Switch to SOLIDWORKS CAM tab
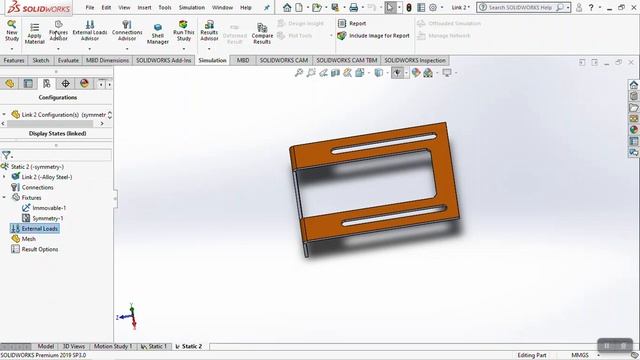The width and height of the screenshot is (640, 360). tap(284, 60)
